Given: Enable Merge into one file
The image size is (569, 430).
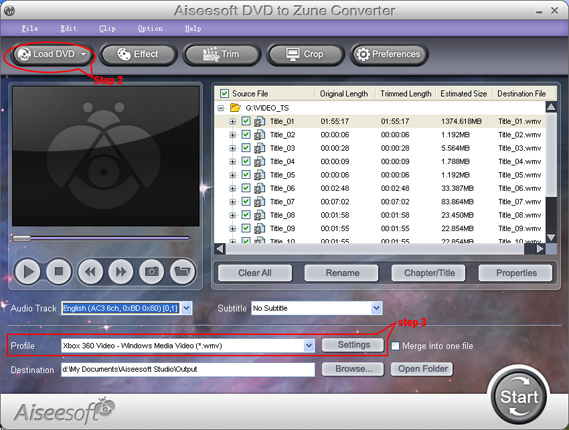Looking at the screenshot, I should 395,346.
